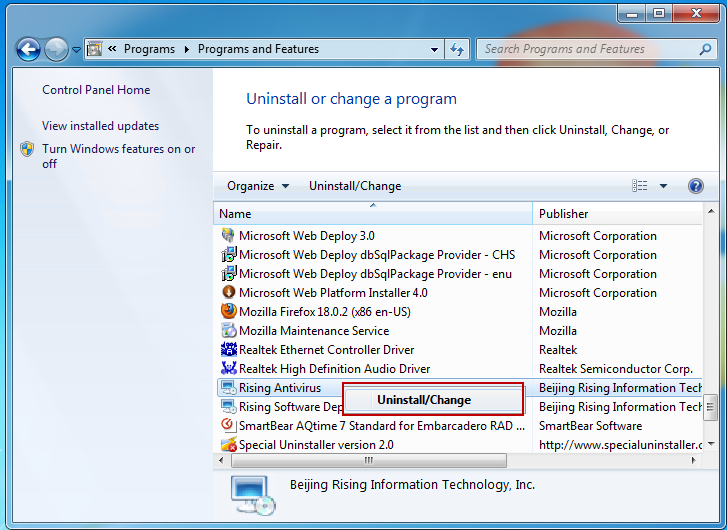Open Turn Windows features on or off
Viewport: 727px width, 530px height.
119,156
